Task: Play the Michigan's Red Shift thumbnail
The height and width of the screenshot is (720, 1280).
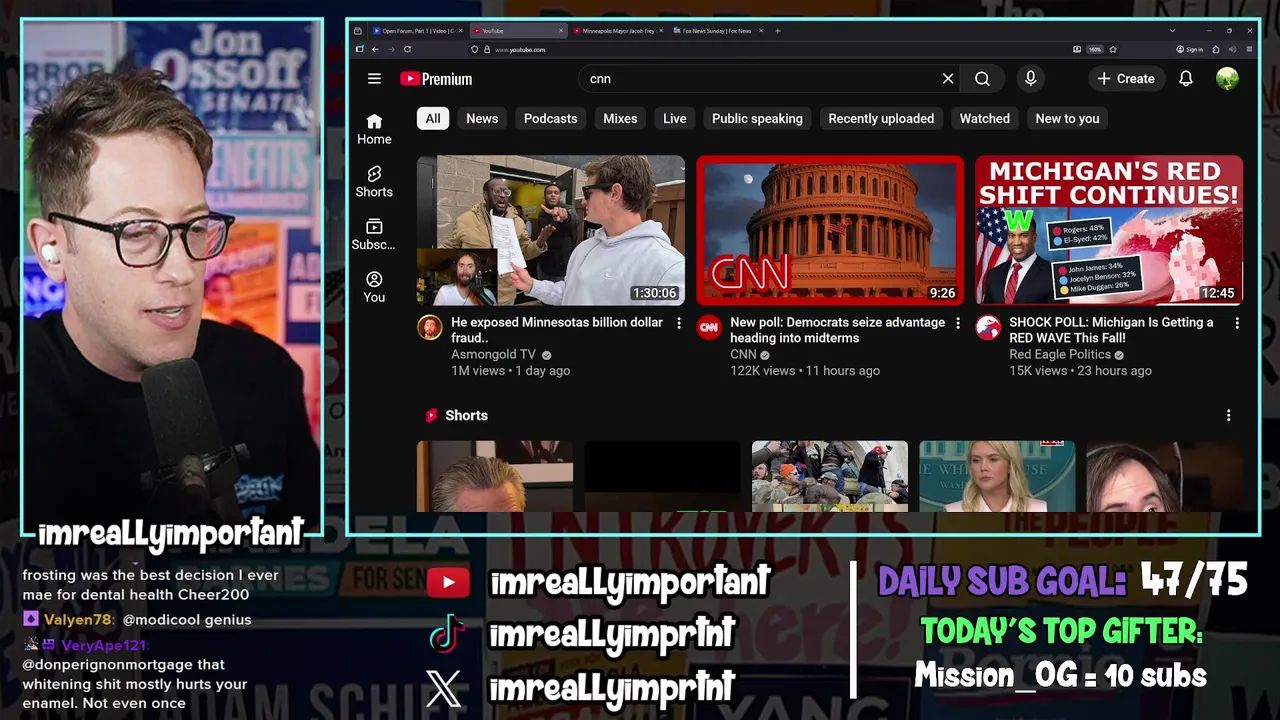Action: coord(1109,230)
